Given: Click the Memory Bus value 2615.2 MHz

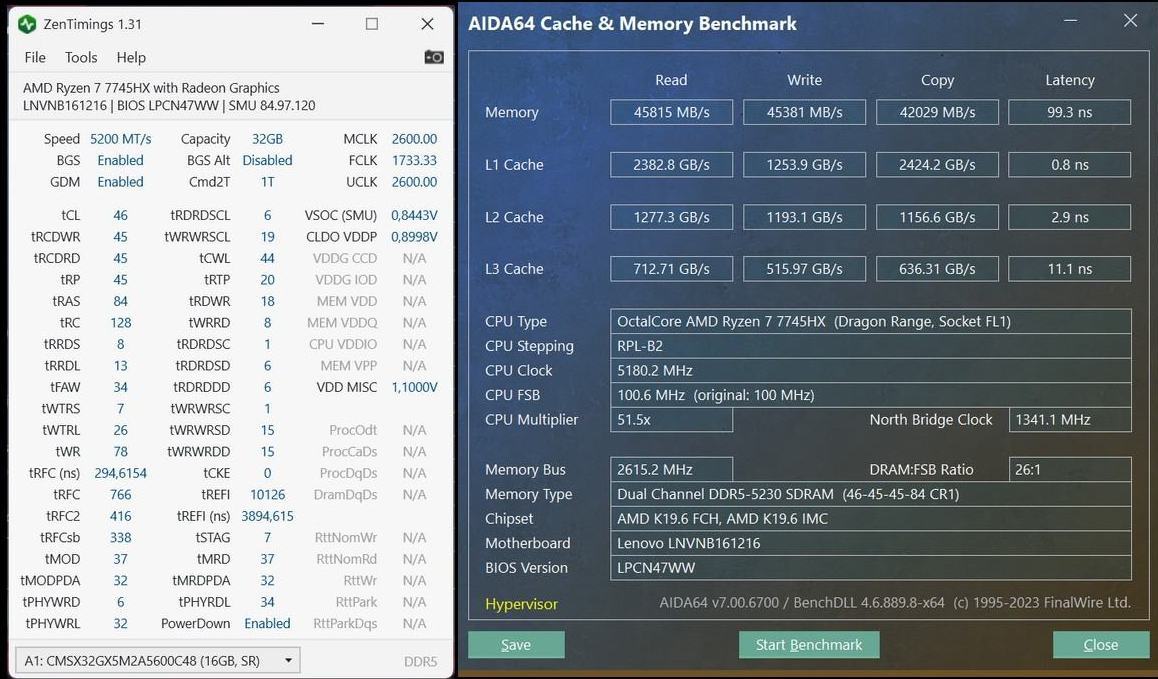Looking at the screenshot, I should (x=671, y=469).
